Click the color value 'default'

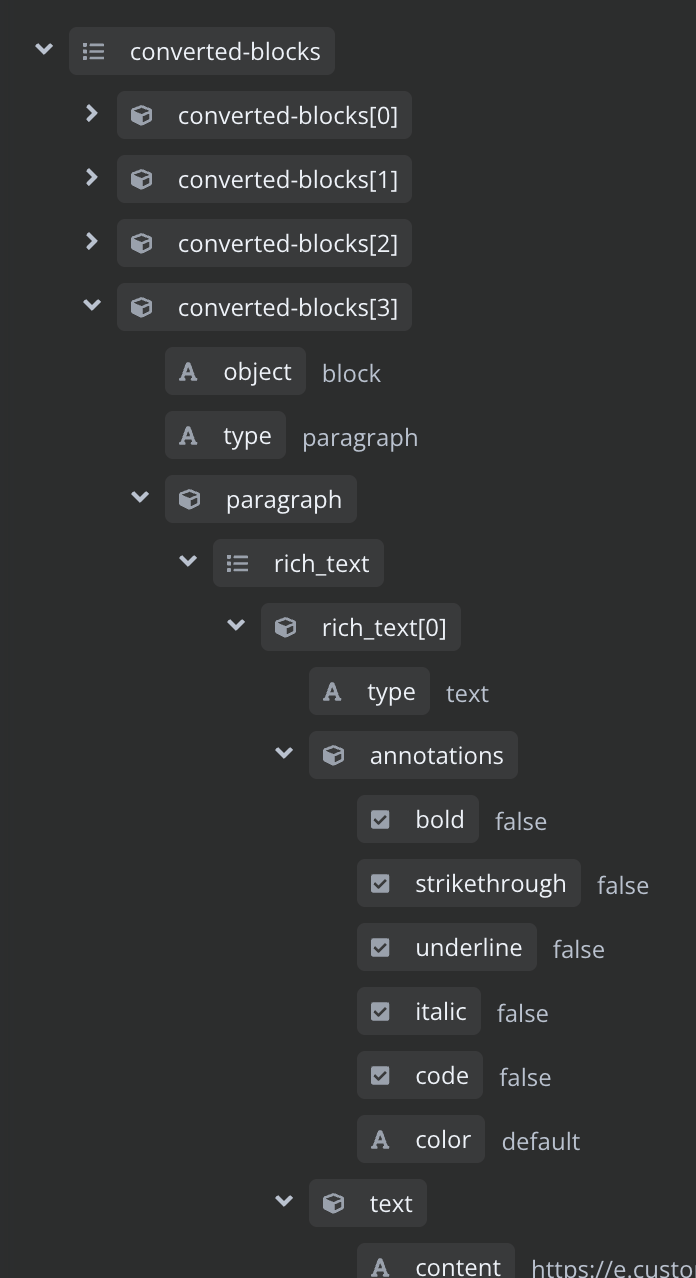(541, 1141)
